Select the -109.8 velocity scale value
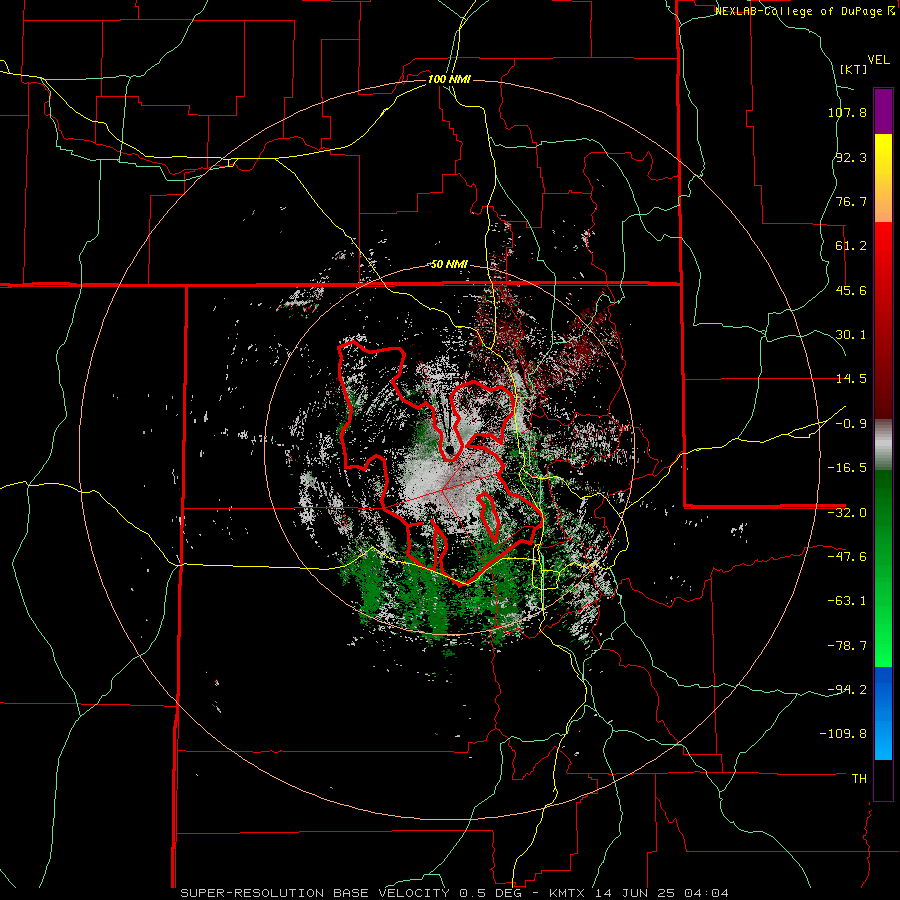 [x=843, y=734]
